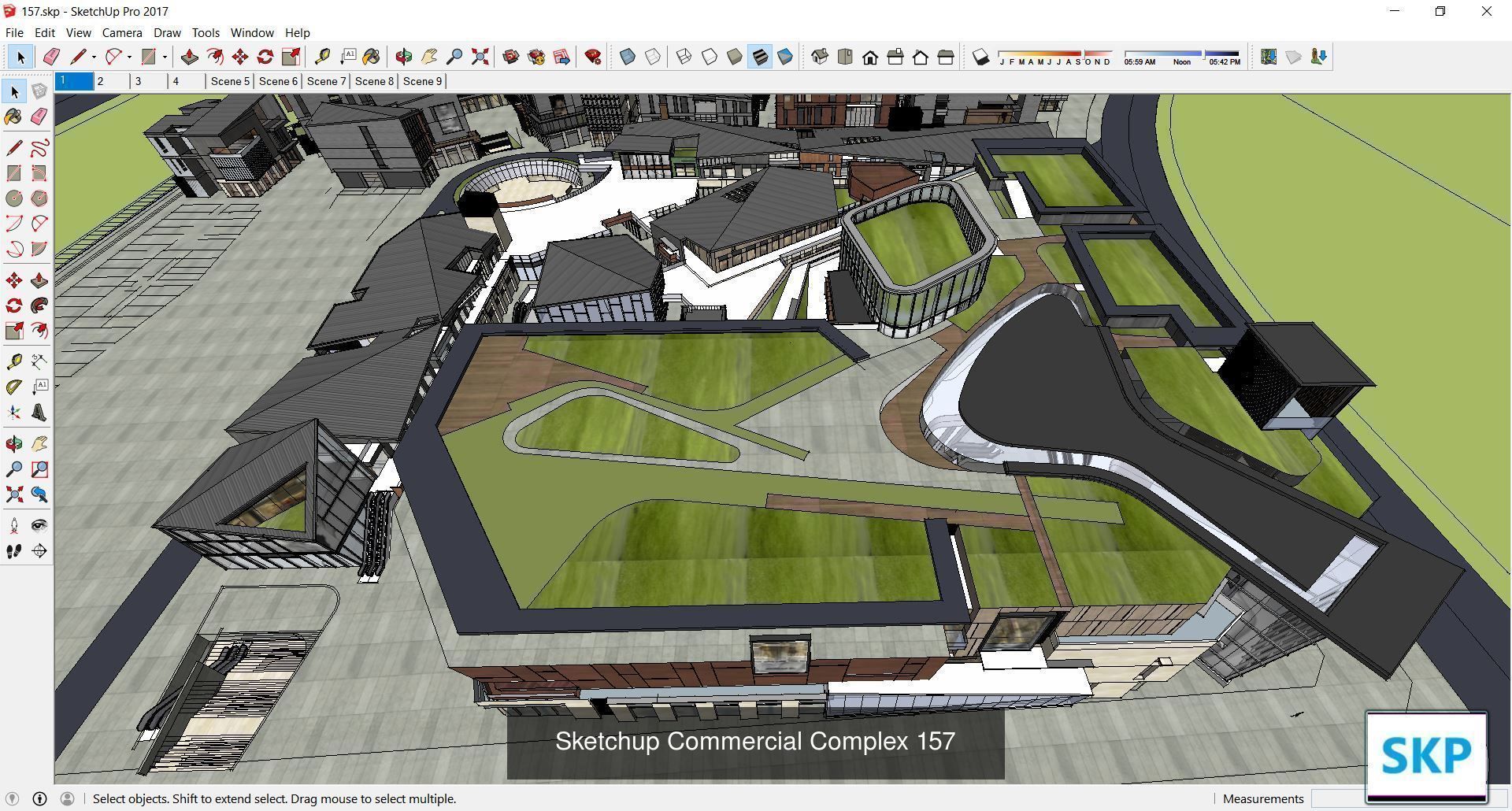Viewport: 1512px width, 811px height.
Task: Switch to Left view
Action: (946, 57)
